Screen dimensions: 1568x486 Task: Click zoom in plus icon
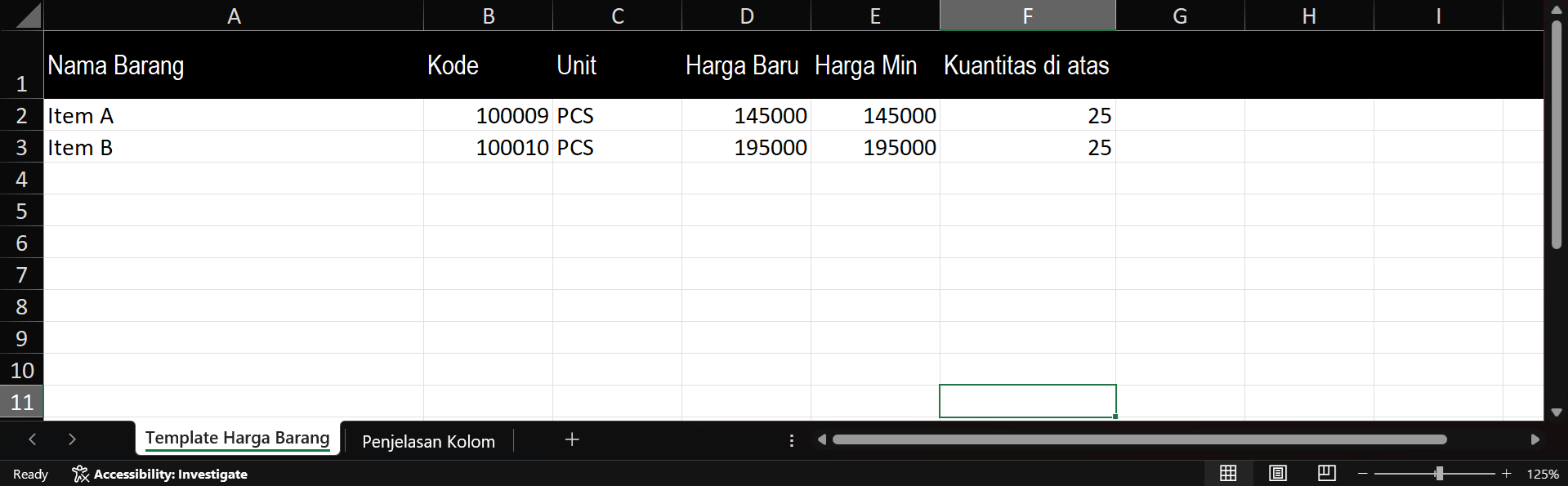(1506, 474)
